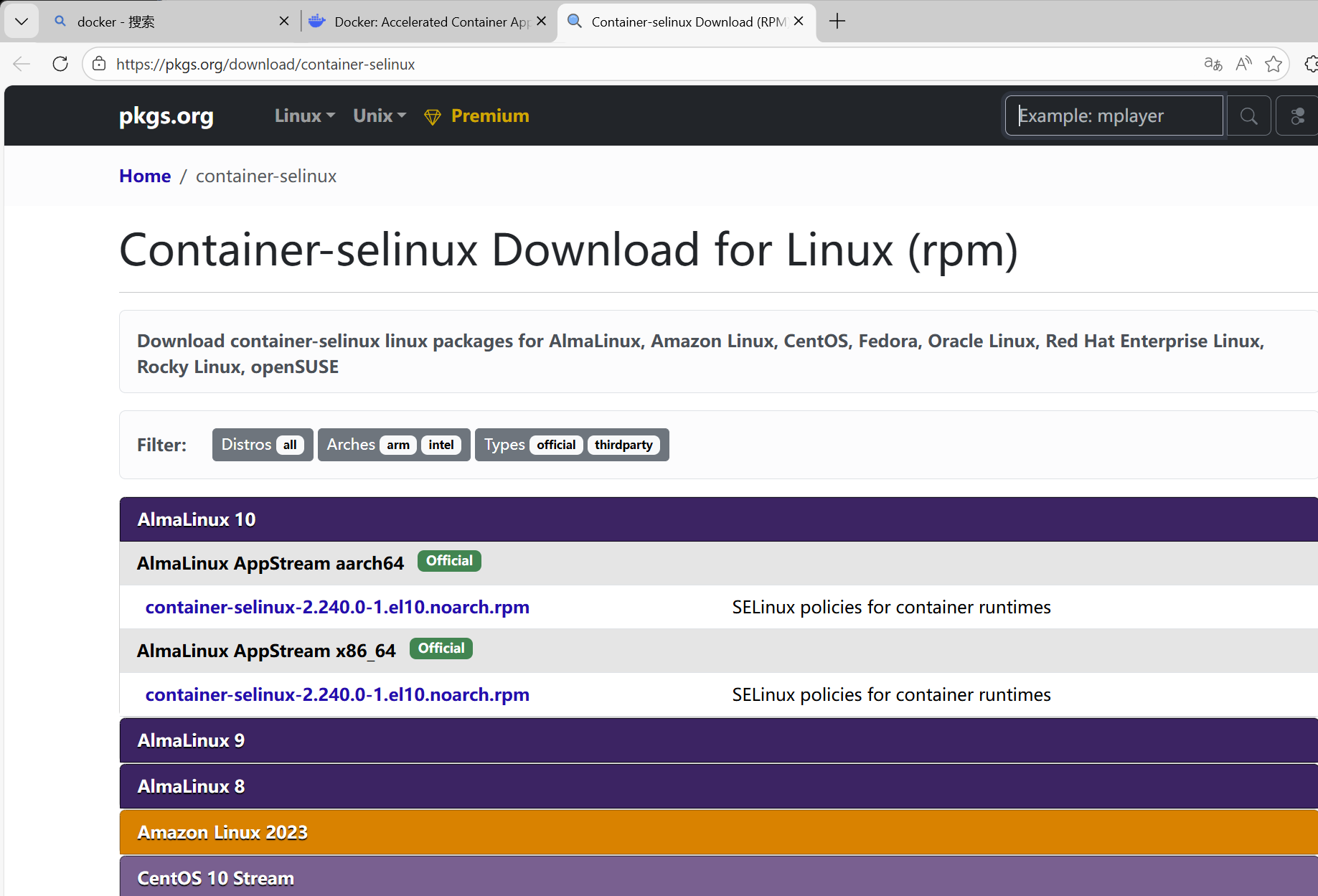
Task: Reload the current page
Action: (60, 64)
